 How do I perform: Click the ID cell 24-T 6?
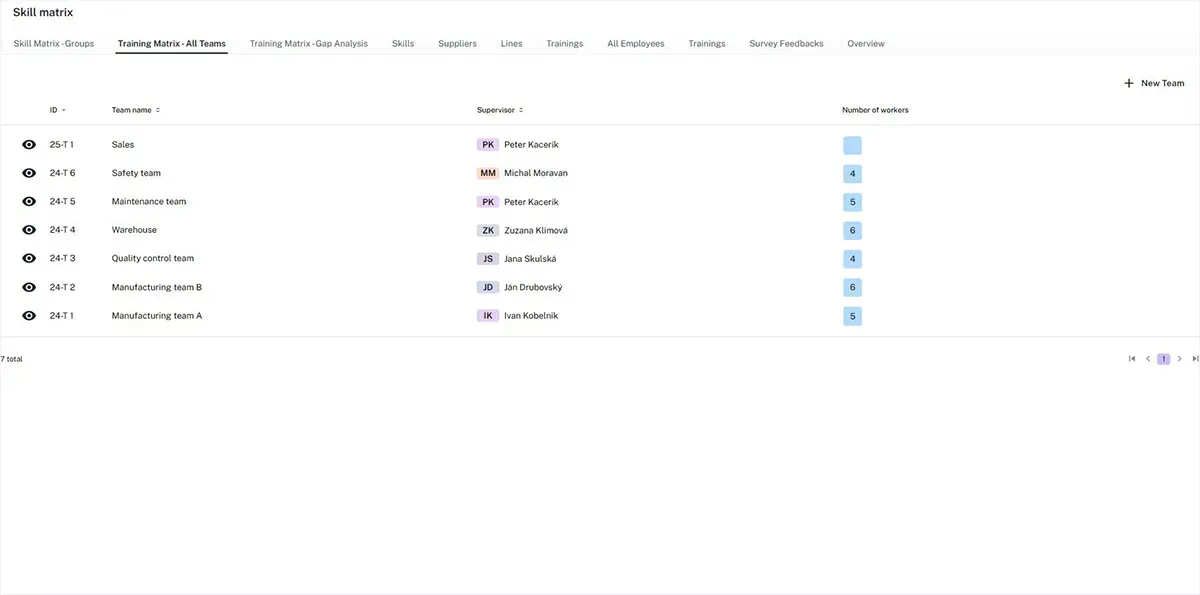coord(63,173)
